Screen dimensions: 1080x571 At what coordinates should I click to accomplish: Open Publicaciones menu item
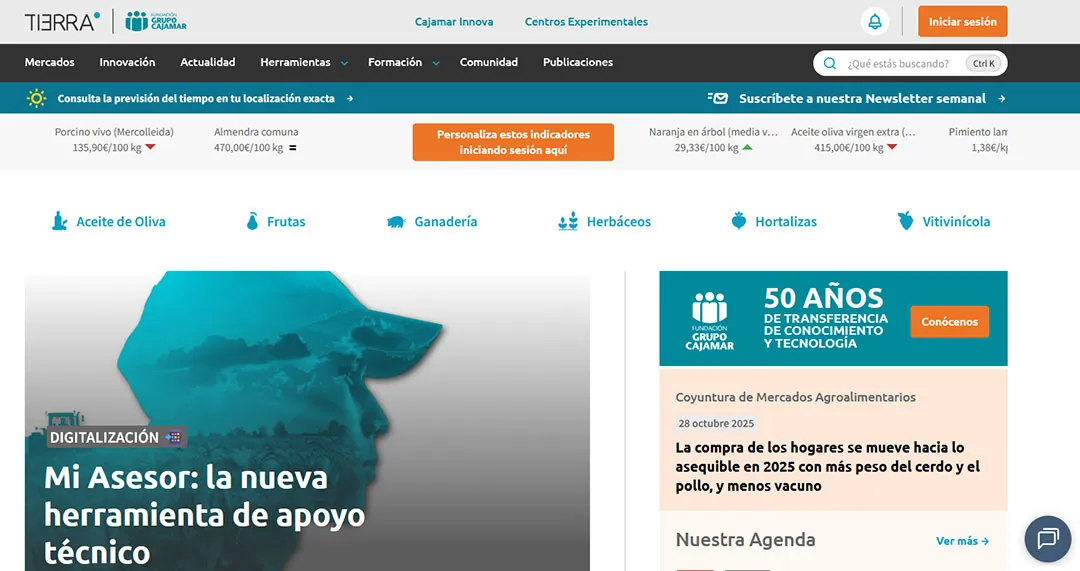pyautogui.click(x=578, y=62)
